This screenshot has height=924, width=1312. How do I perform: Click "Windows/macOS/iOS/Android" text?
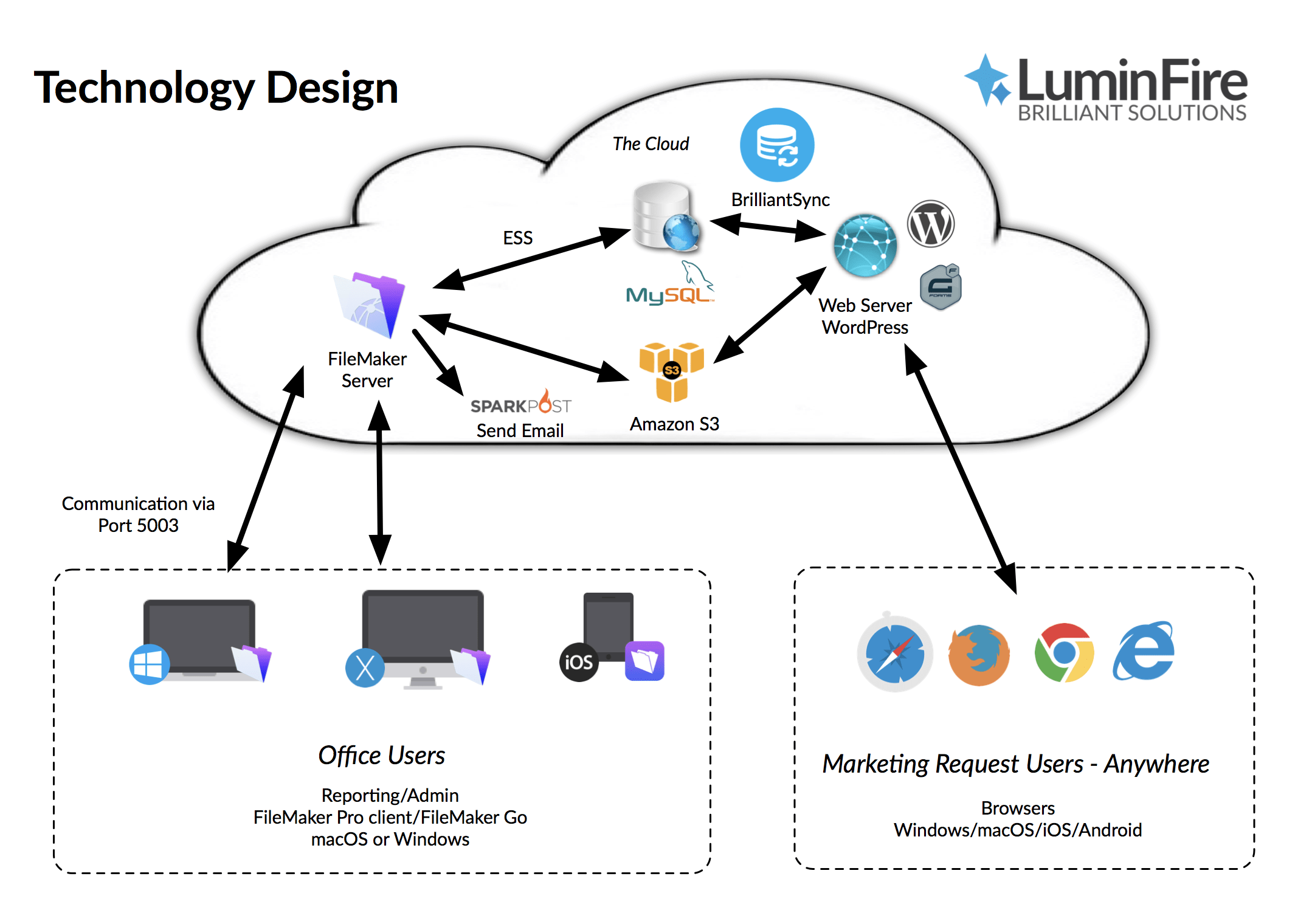[x=1018, y=830]
